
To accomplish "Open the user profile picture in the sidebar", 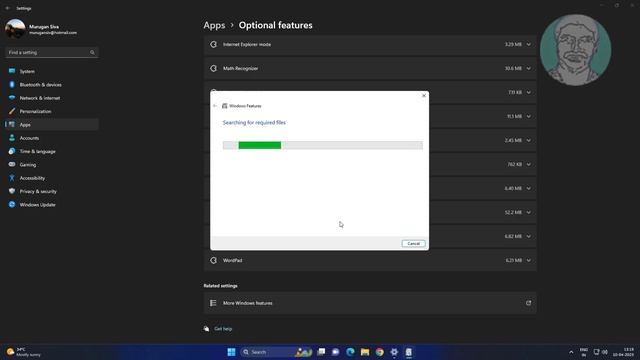I will point(15,29).
